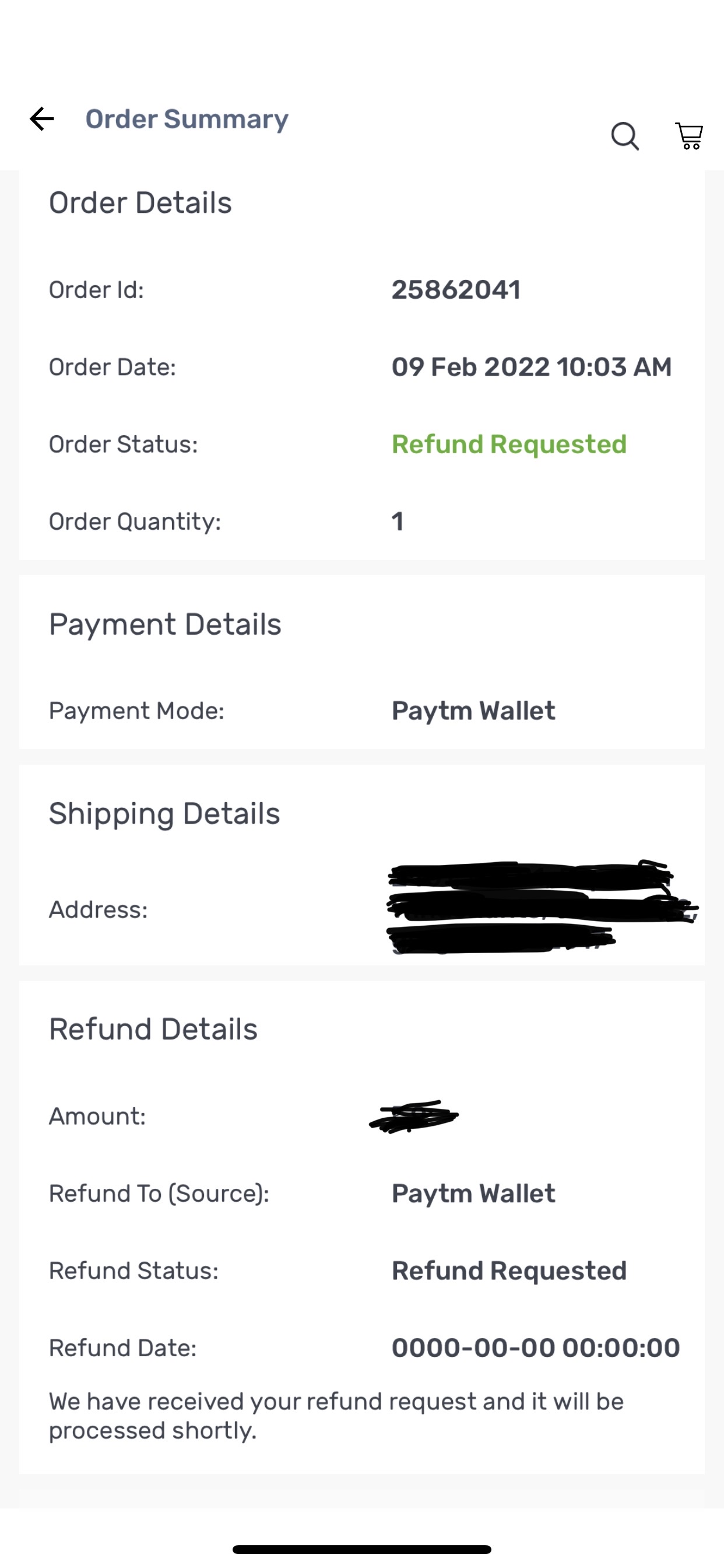The height and width of the screenshot is (1568, 724).
Task: Tap the home indicator bar
Action: [x=362, y=1549]
